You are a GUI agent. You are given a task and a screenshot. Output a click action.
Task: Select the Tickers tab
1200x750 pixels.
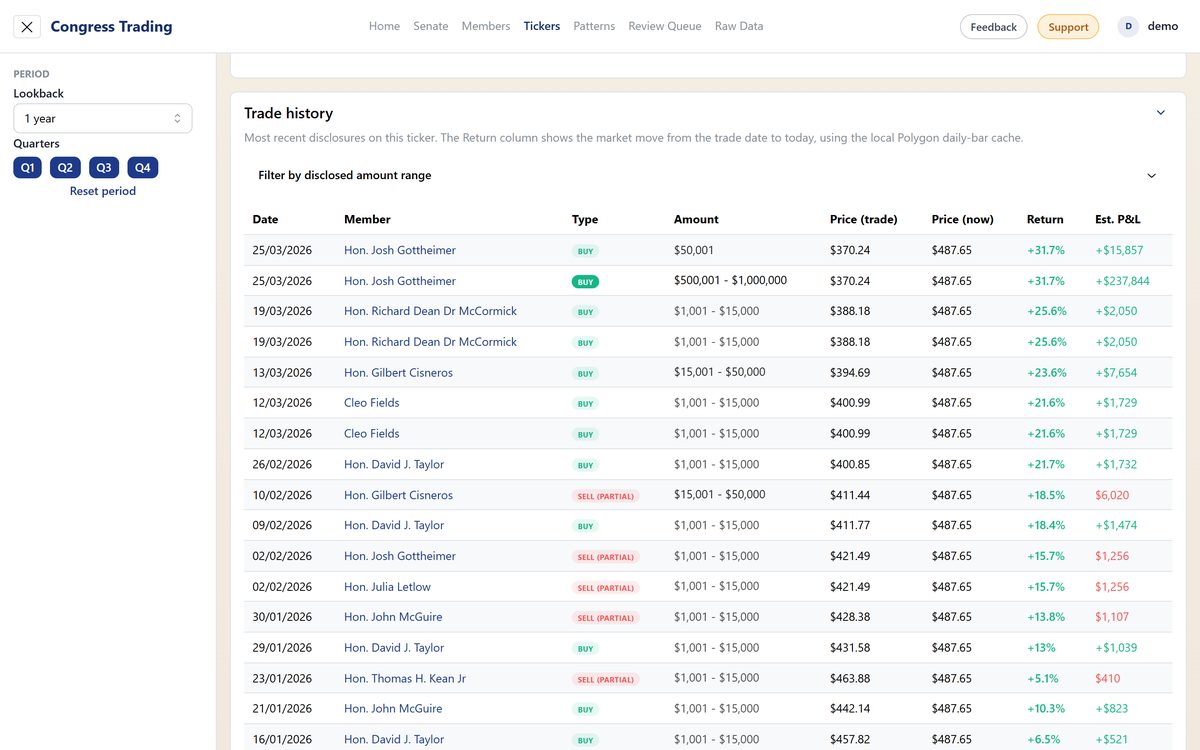pyautogui.click(x=542, y=26)
